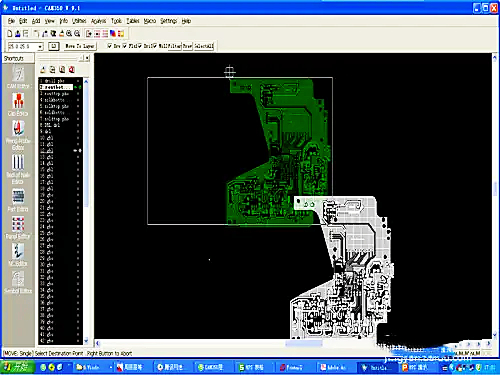The height and width of the screenshot is (375, 500).
Task: Open the CAM Editor shortcut
Action: click(x=18, y=77)
